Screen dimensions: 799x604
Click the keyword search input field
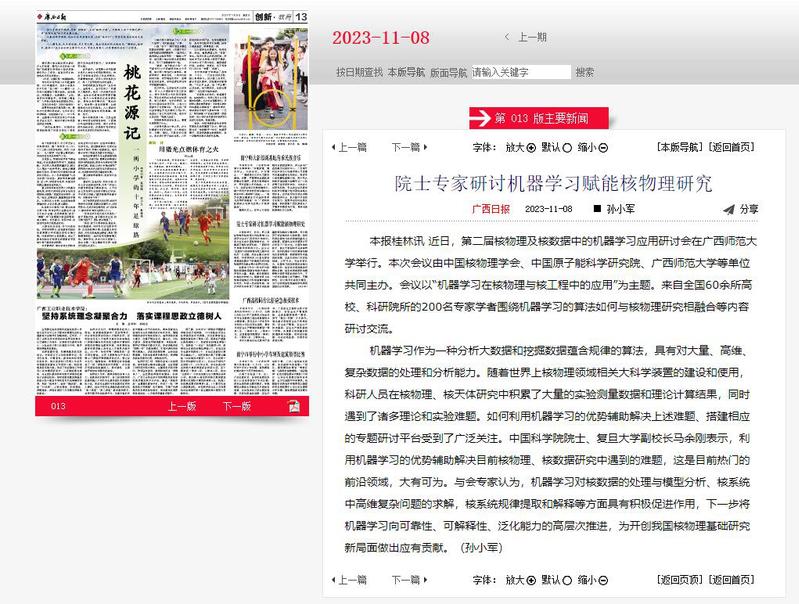(520, 72)
